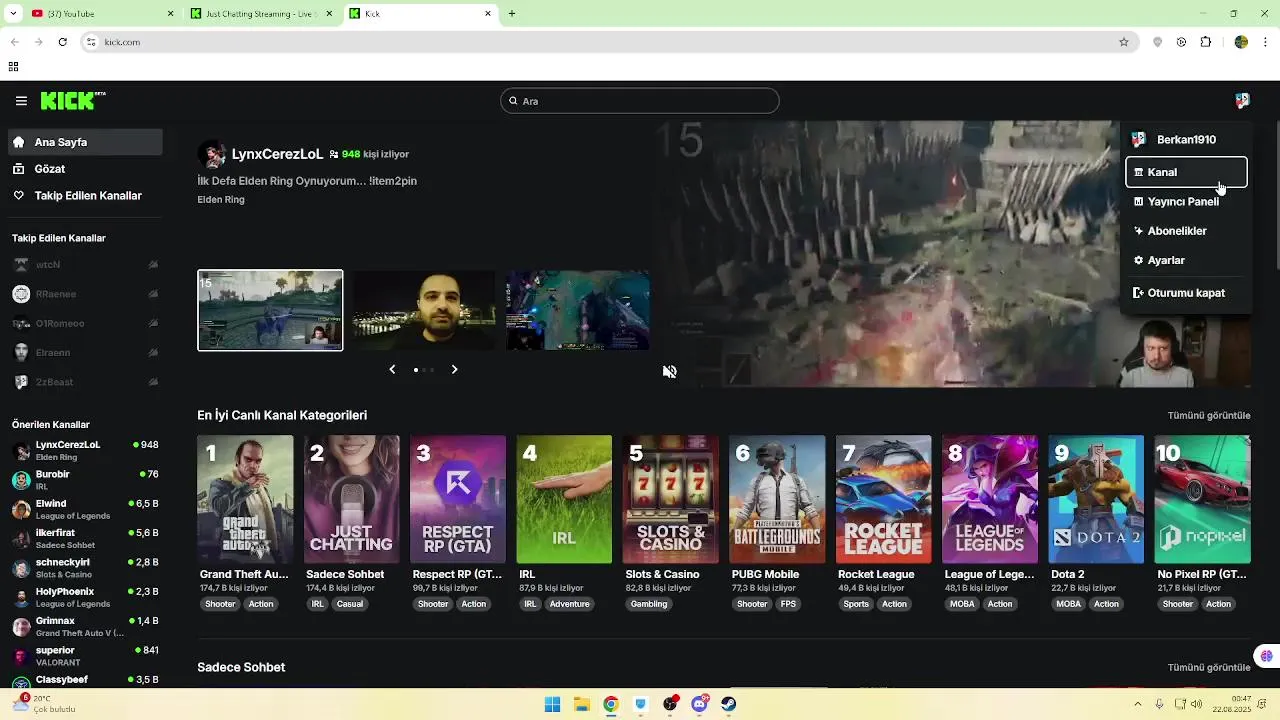Image resolution: width=1280 pixels, height=720 pixels.
Task: Click the MOBA tag under Dota 2
Action: click(1069, 604)
